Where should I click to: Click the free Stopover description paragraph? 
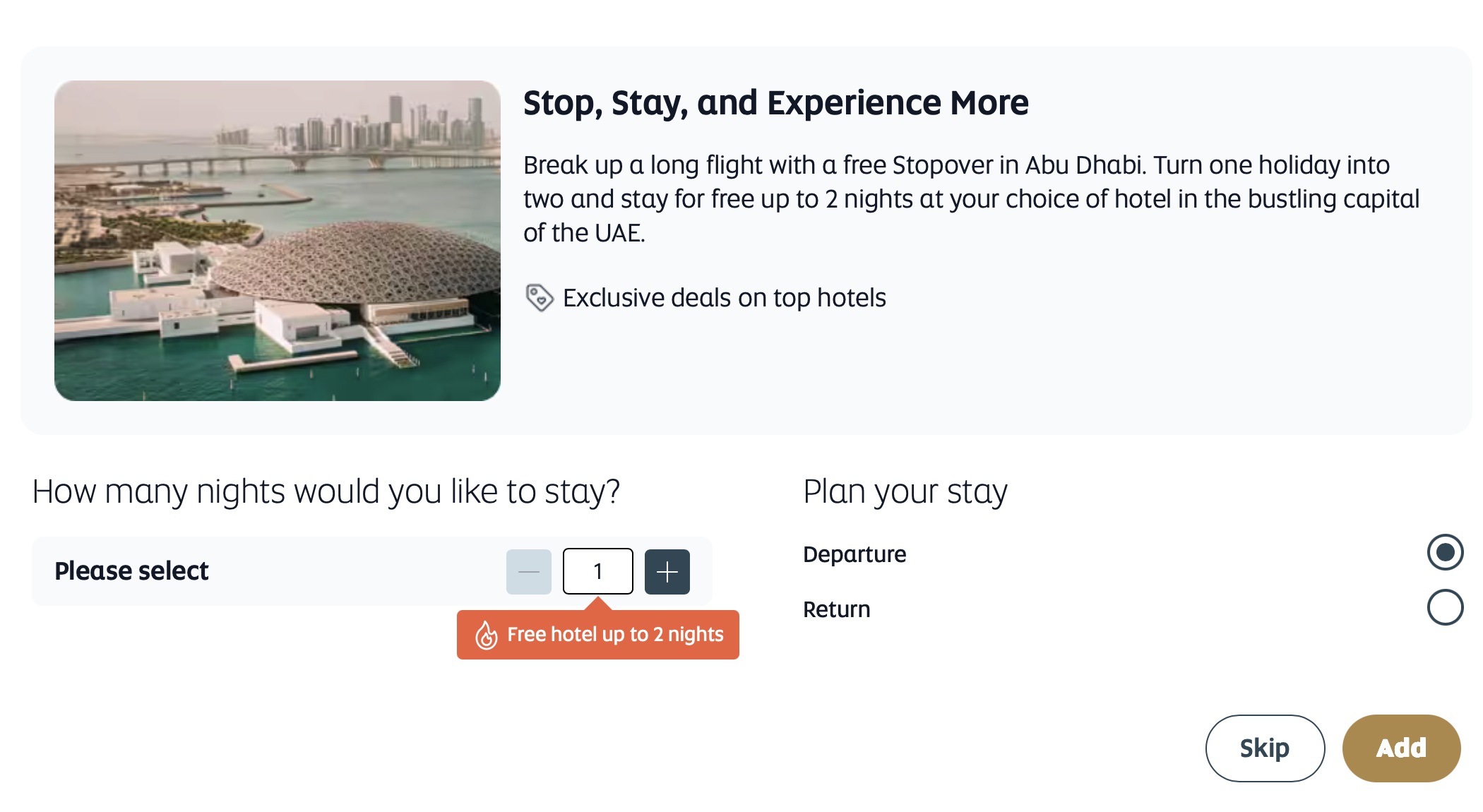(x=971, y=198)
